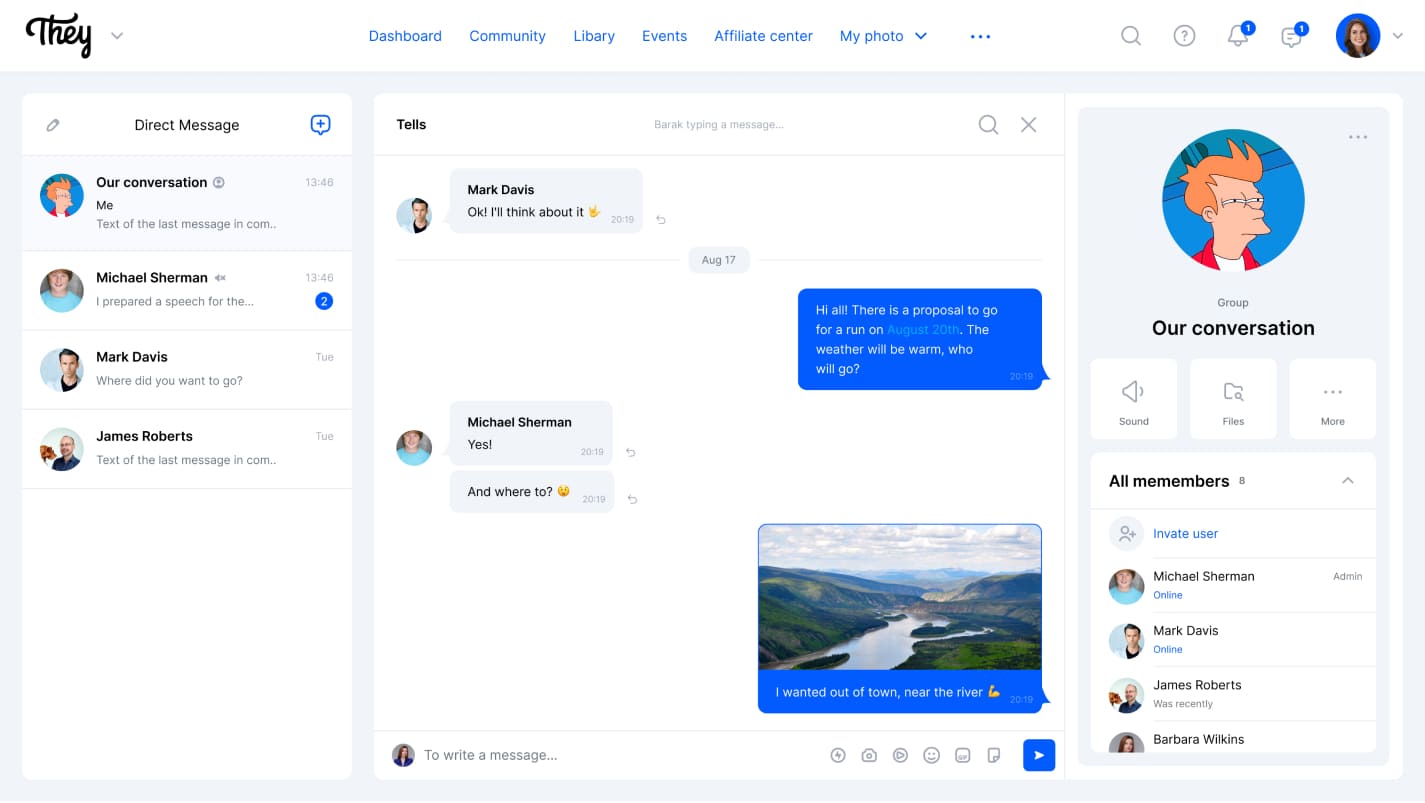Collapse the All members list
Screen dimensions: 1425x803
[x=1347, y=481]
